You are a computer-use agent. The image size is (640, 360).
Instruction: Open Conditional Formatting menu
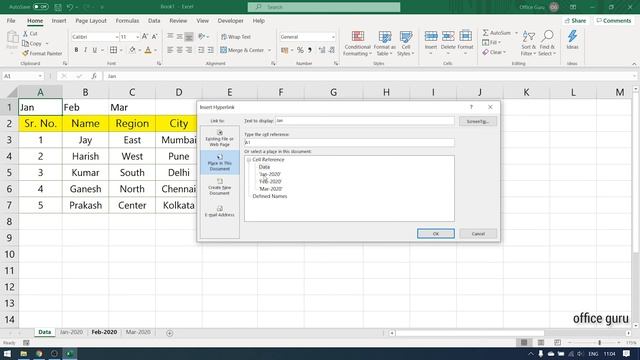click(358, 43)
